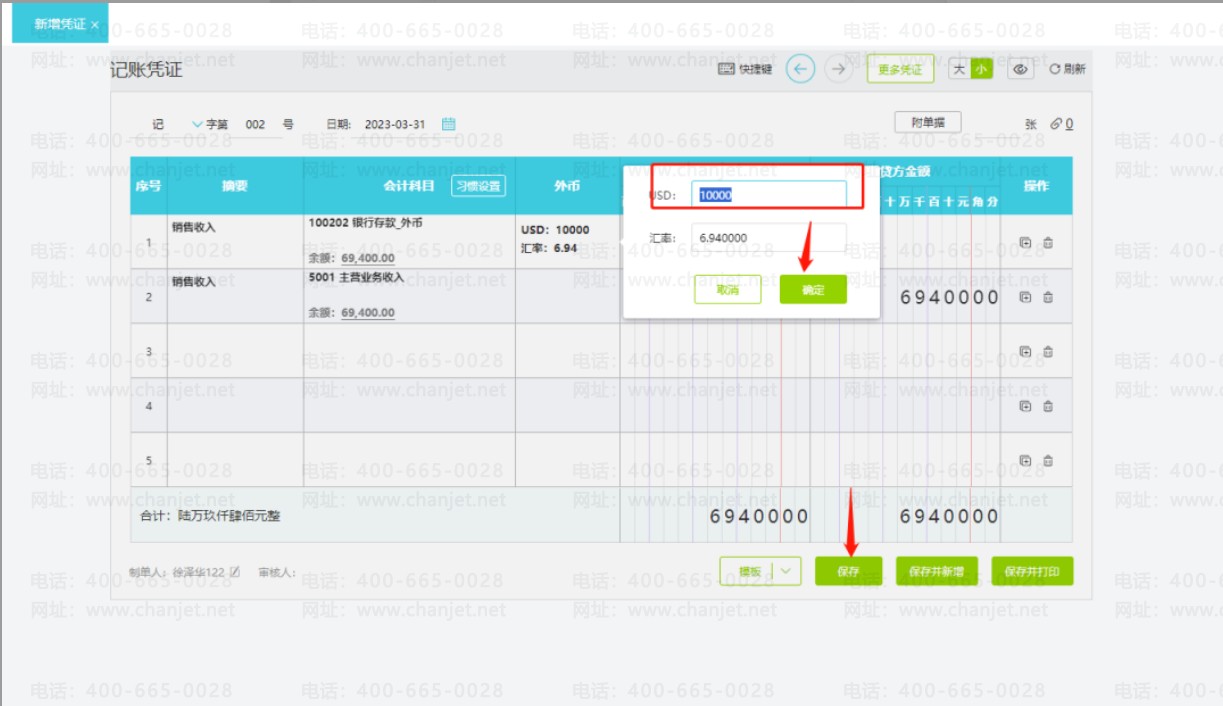Close the 新增凭证 tab
The width and height of the screenshot is (1223, 706).
[x=95, y=24]
